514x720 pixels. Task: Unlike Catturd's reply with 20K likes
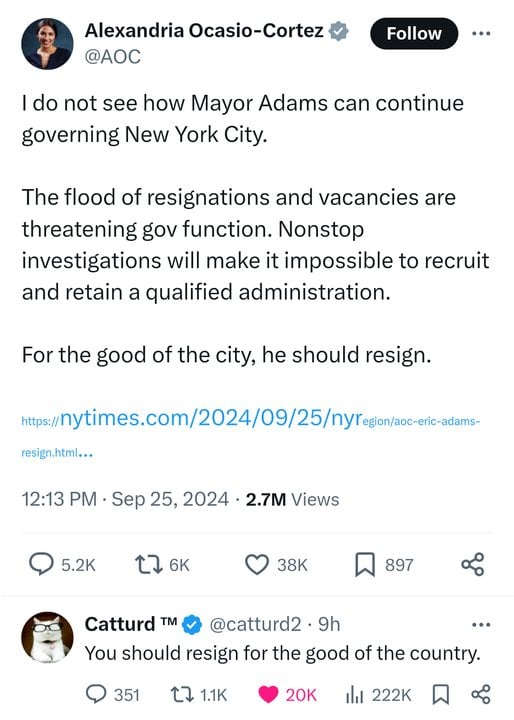(x=268, y=694)
